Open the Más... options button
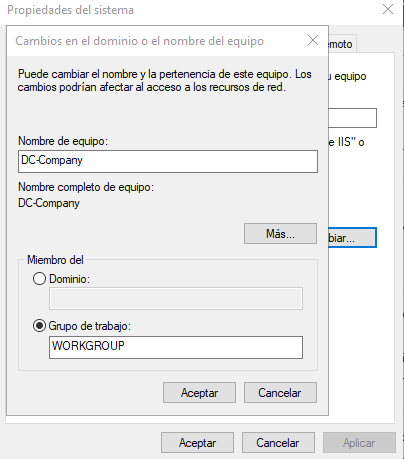The height and width of the screenshot is (459, 404). tap(280, 234)
